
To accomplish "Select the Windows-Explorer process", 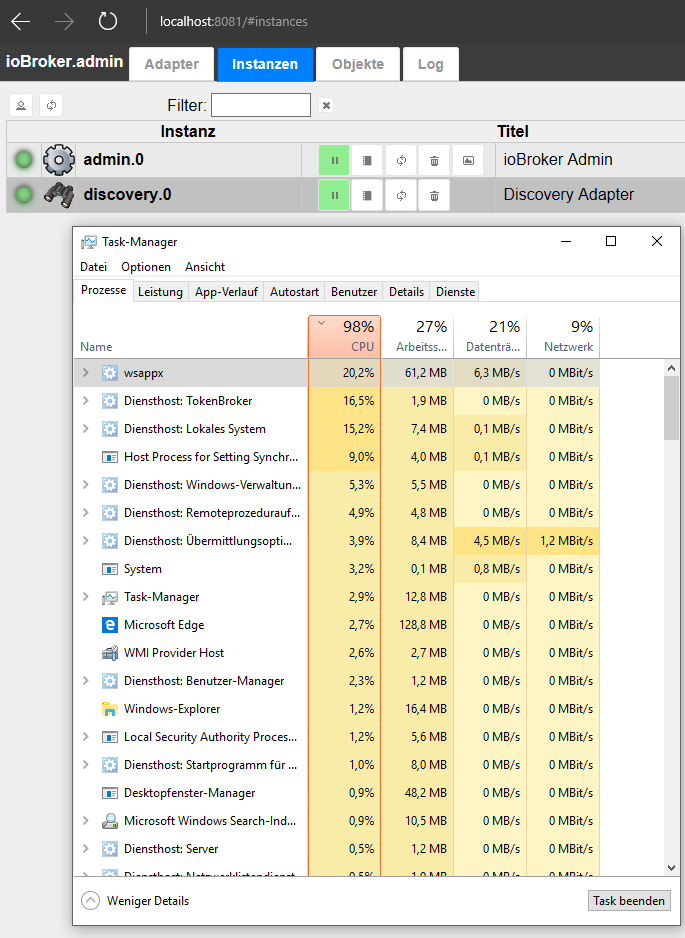I will (x=337, y=709).
